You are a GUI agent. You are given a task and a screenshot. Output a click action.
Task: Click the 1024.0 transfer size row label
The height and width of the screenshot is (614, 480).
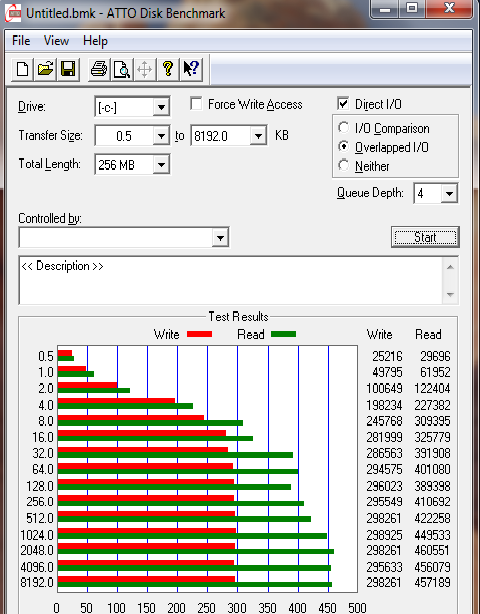pyautogui.click(x=37, y=535)
